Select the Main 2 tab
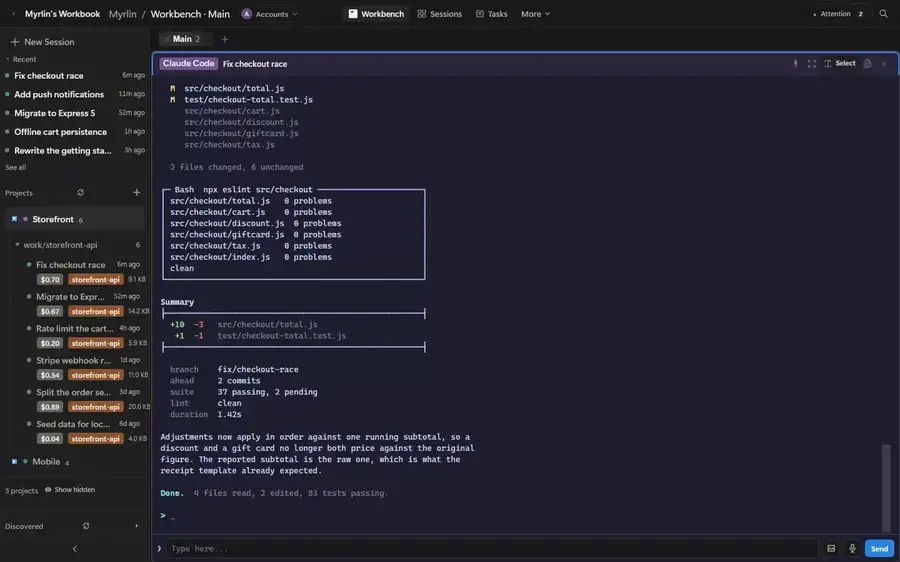 [185, 39]
